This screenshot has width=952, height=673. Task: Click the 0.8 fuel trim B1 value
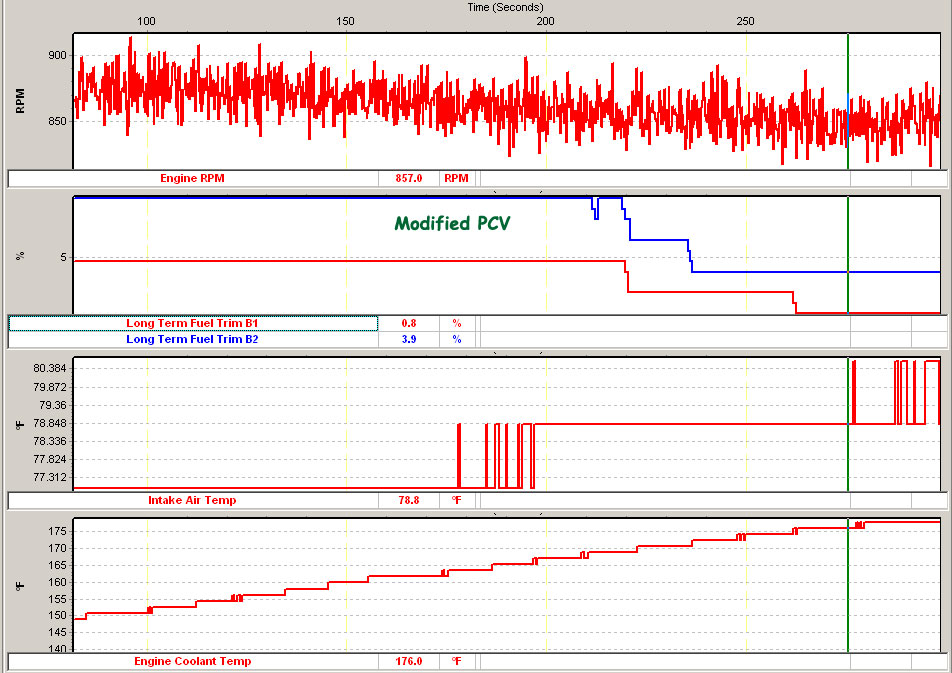(x=408, y=323)
